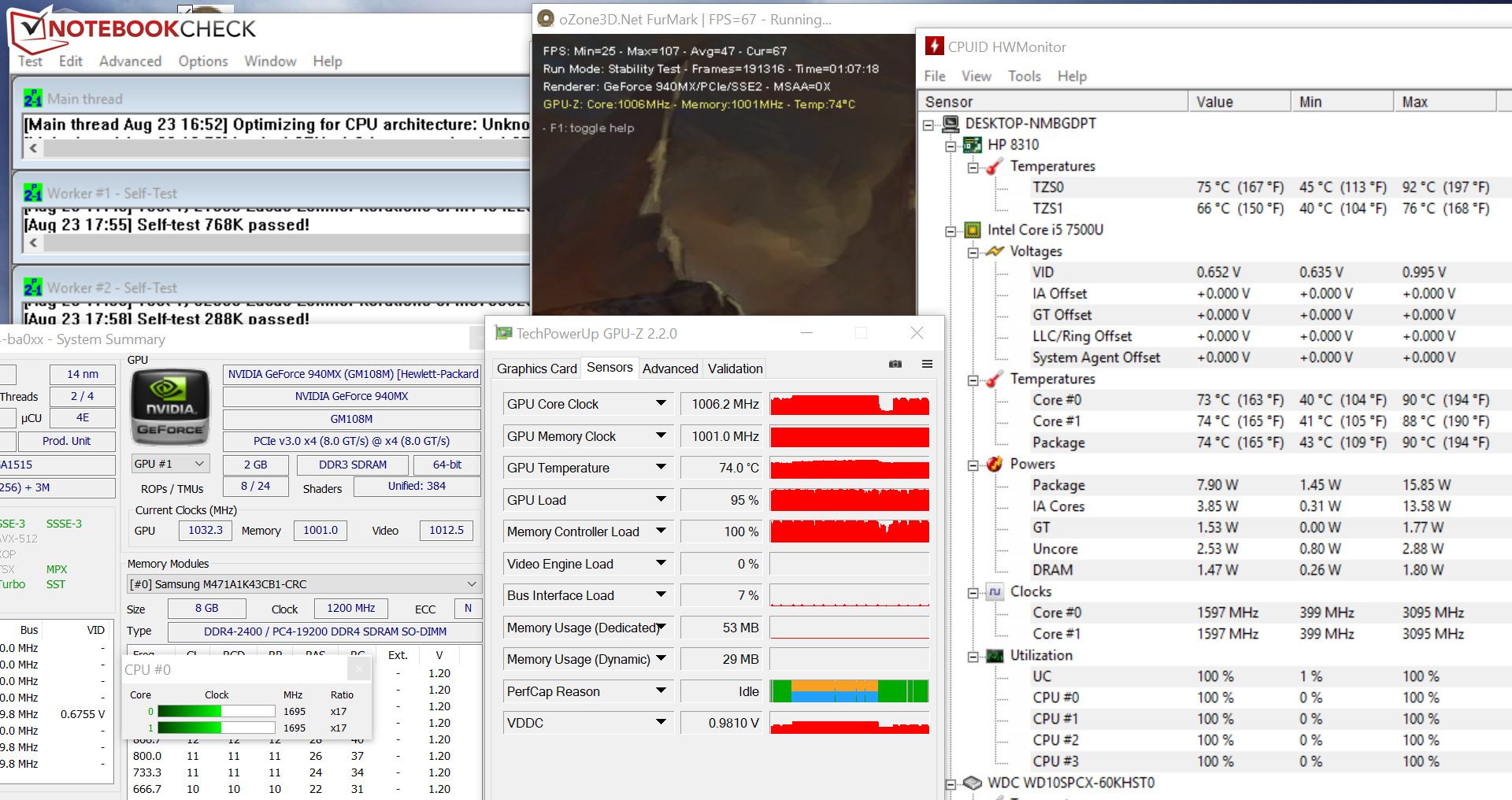The image size is (1512, 800).
Task: Select the WDC WD10SPCX hard drive icon
Action: click(973, 783)
